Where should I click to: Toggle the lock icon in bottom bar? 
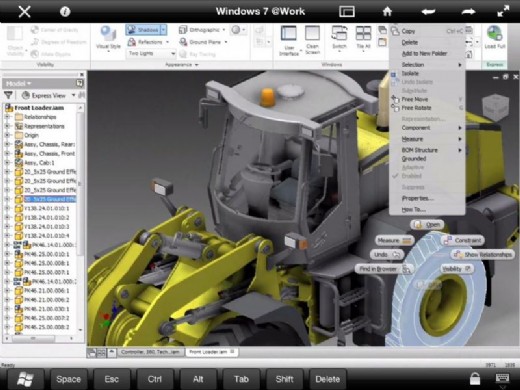pyautogui.click(x=475, y=379)
